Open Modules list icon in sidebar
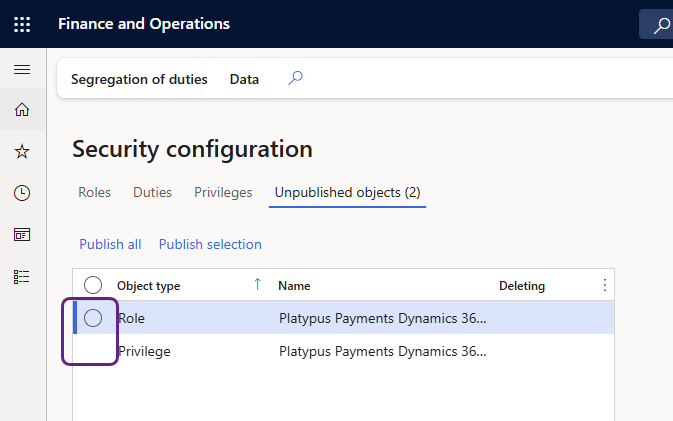Image resolution: width=673 pixels, height=421 pixels. pos(22,276)
